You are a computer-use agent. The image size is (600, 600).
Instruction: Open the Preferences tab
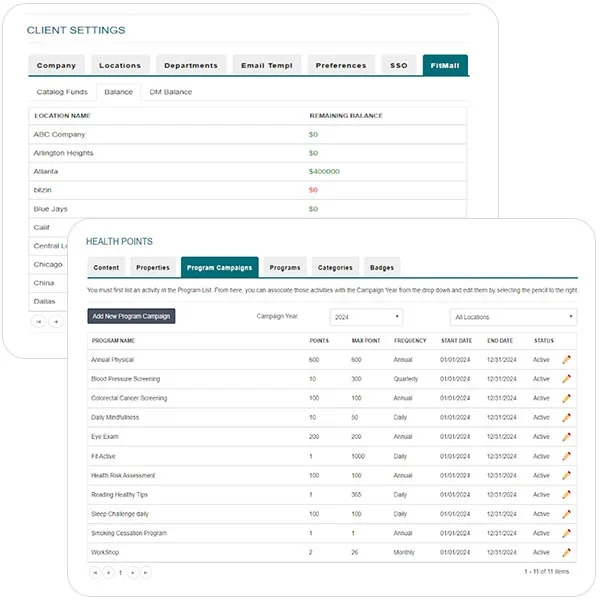tap(341, 65)
